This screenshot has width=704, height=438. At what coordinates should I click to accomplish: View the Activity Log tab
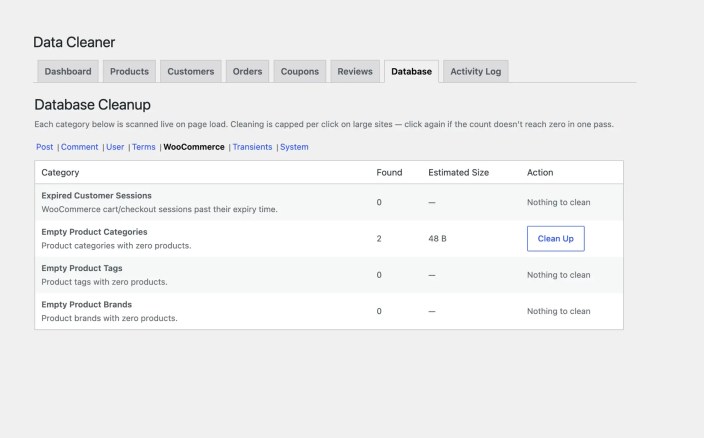tap(476, 71)
